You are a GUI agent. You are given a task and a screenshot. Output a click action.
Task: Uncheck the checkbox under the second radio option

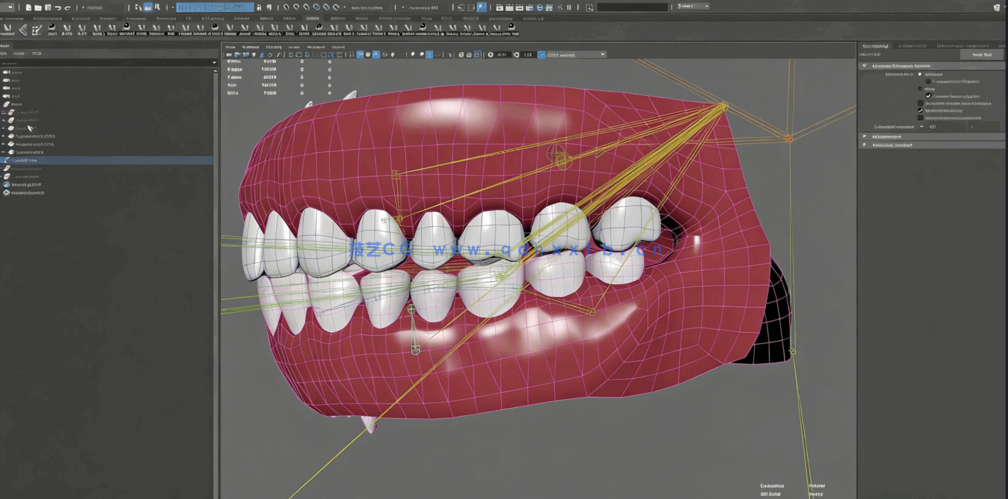click(x=929, y=96)
